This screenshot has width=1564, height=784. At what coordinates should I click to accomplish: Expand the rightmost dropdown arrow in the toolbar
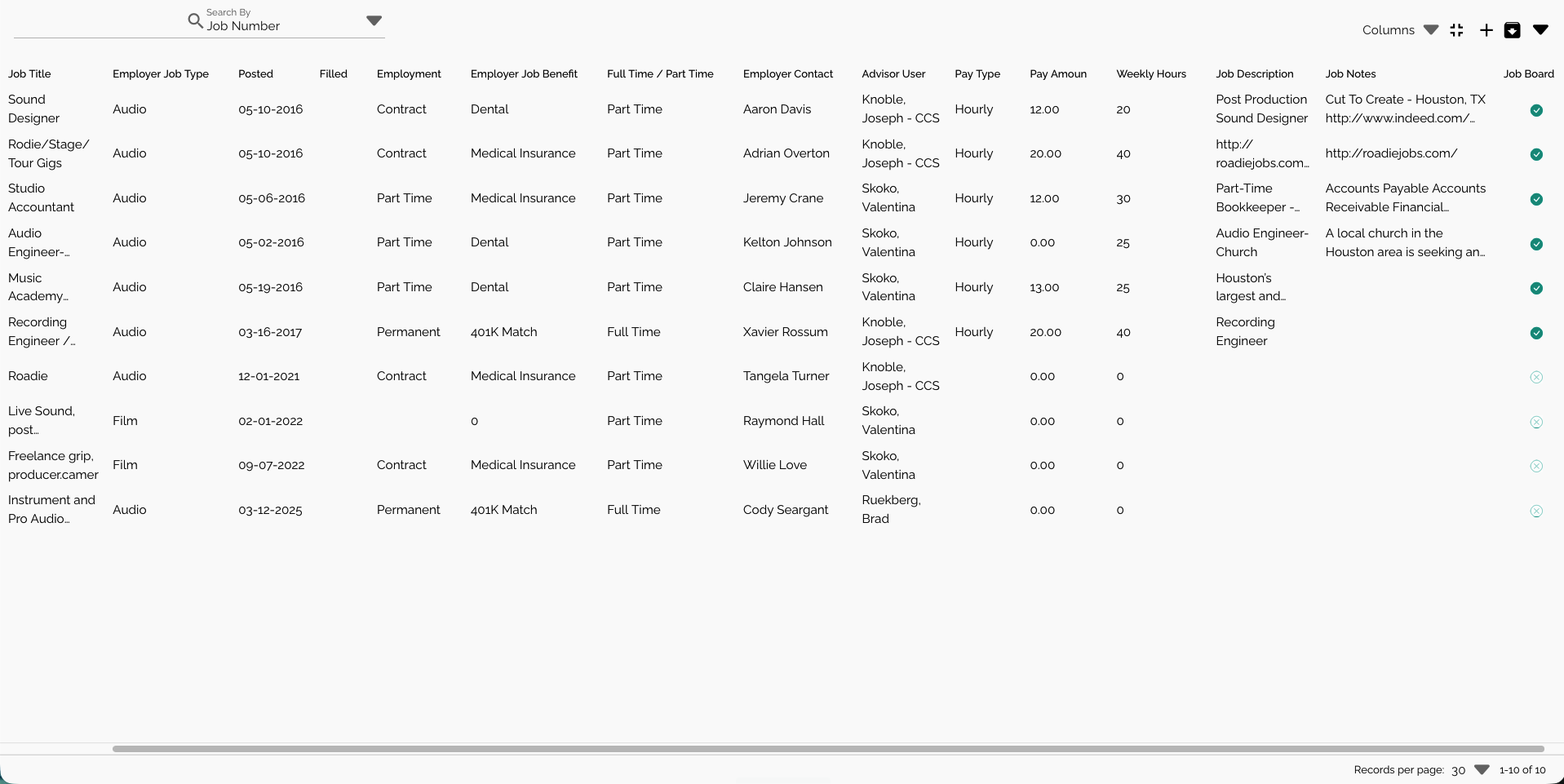tap(1540, 30)
